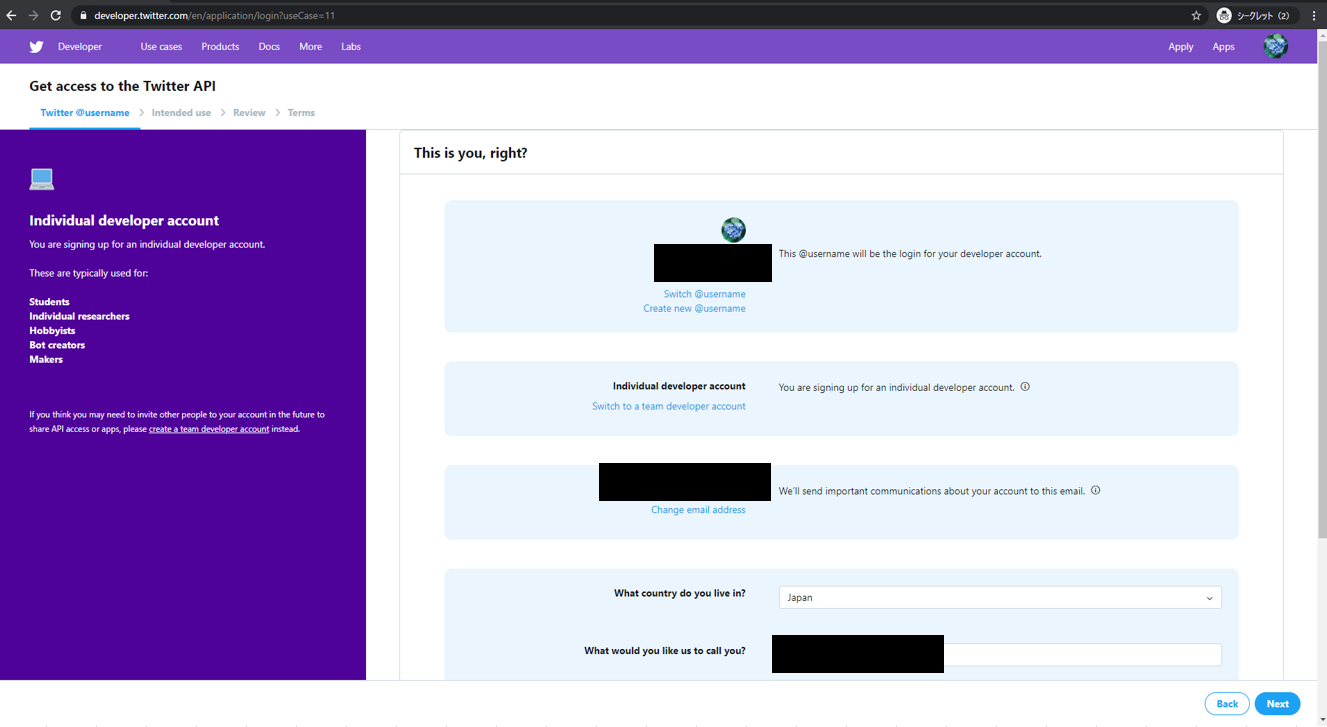Screen dimensions: 1327x727
Task: Click 'Students' in sidebar list
Action: [x=49, y=302]
